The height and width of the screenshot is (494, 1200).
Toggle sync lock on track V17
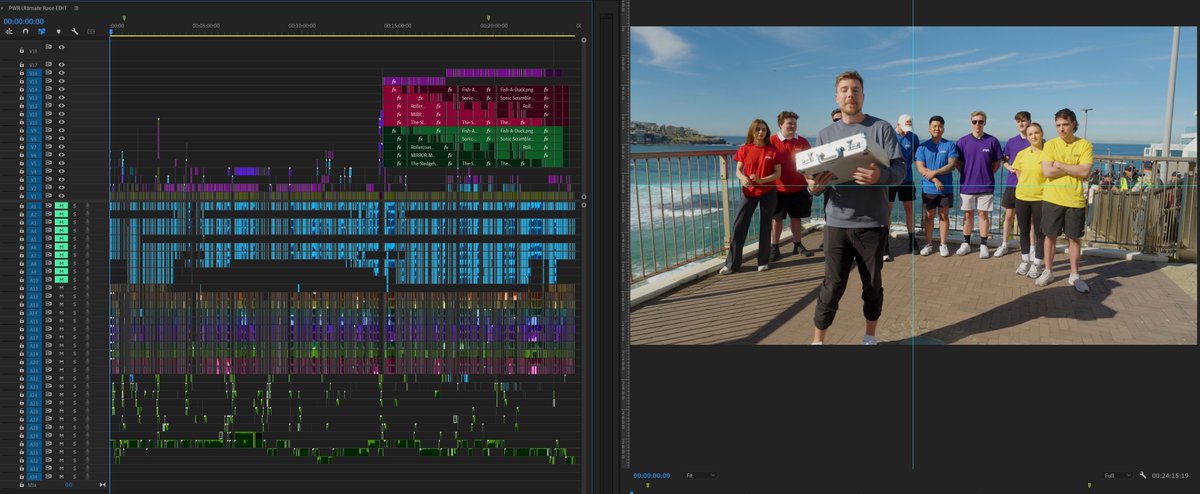click(48, 64)
